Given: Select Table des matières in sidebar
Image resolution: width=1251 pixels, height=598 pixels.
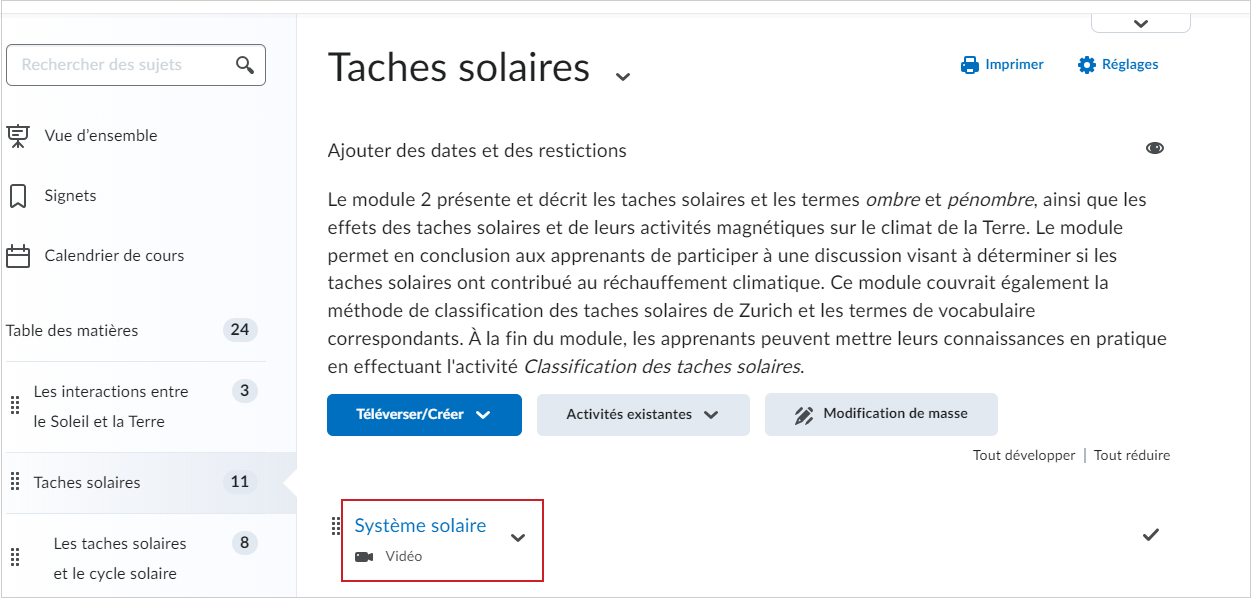Looking at the screenshot, I should click(72, 330).
